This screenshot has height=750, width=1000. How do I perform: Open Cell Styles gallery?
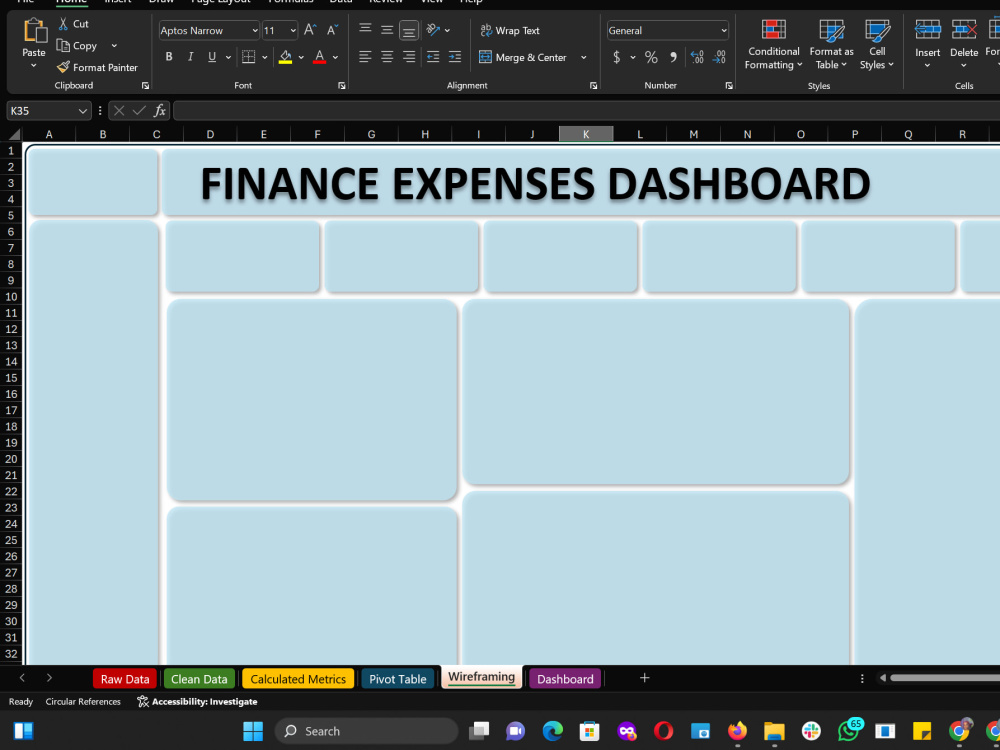[x=877, y=44]
